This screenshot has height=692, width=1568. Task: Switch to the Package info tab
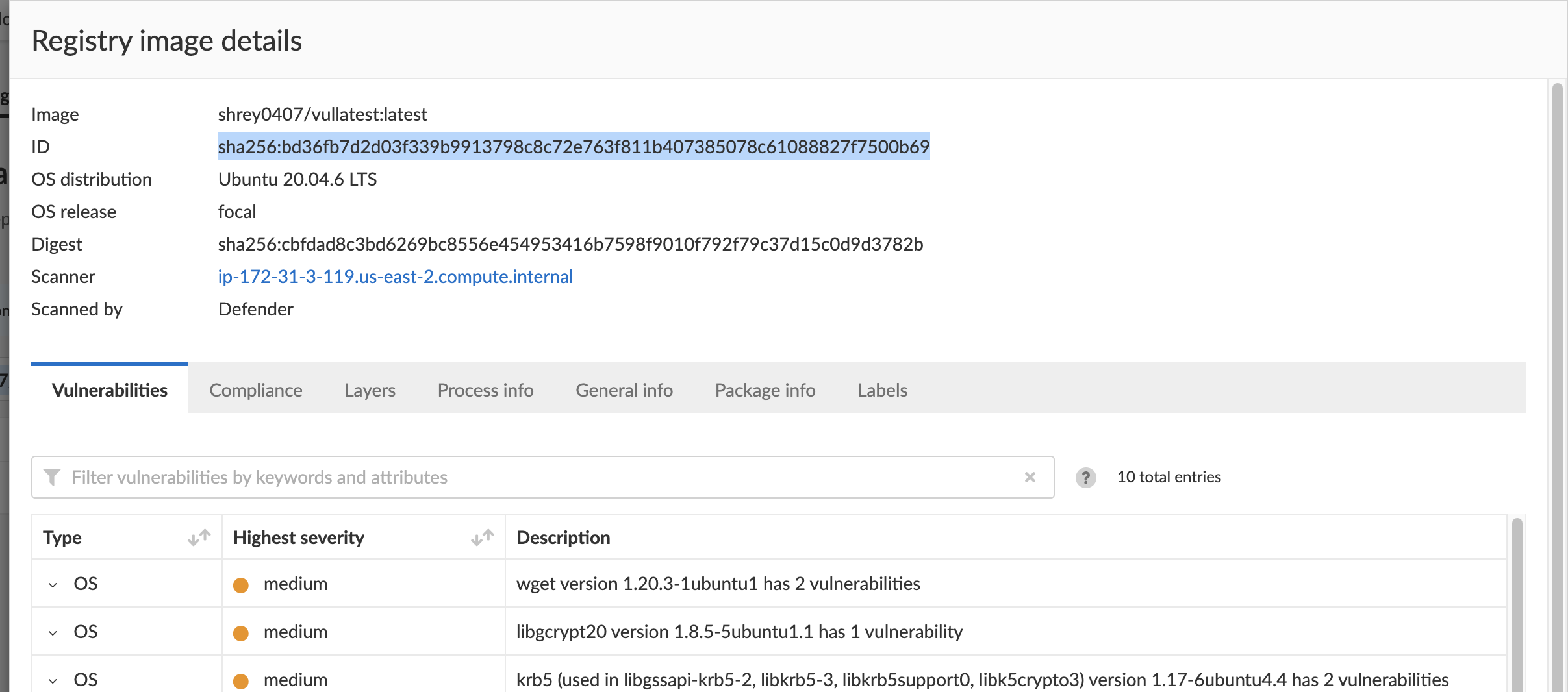click(765, 390)
